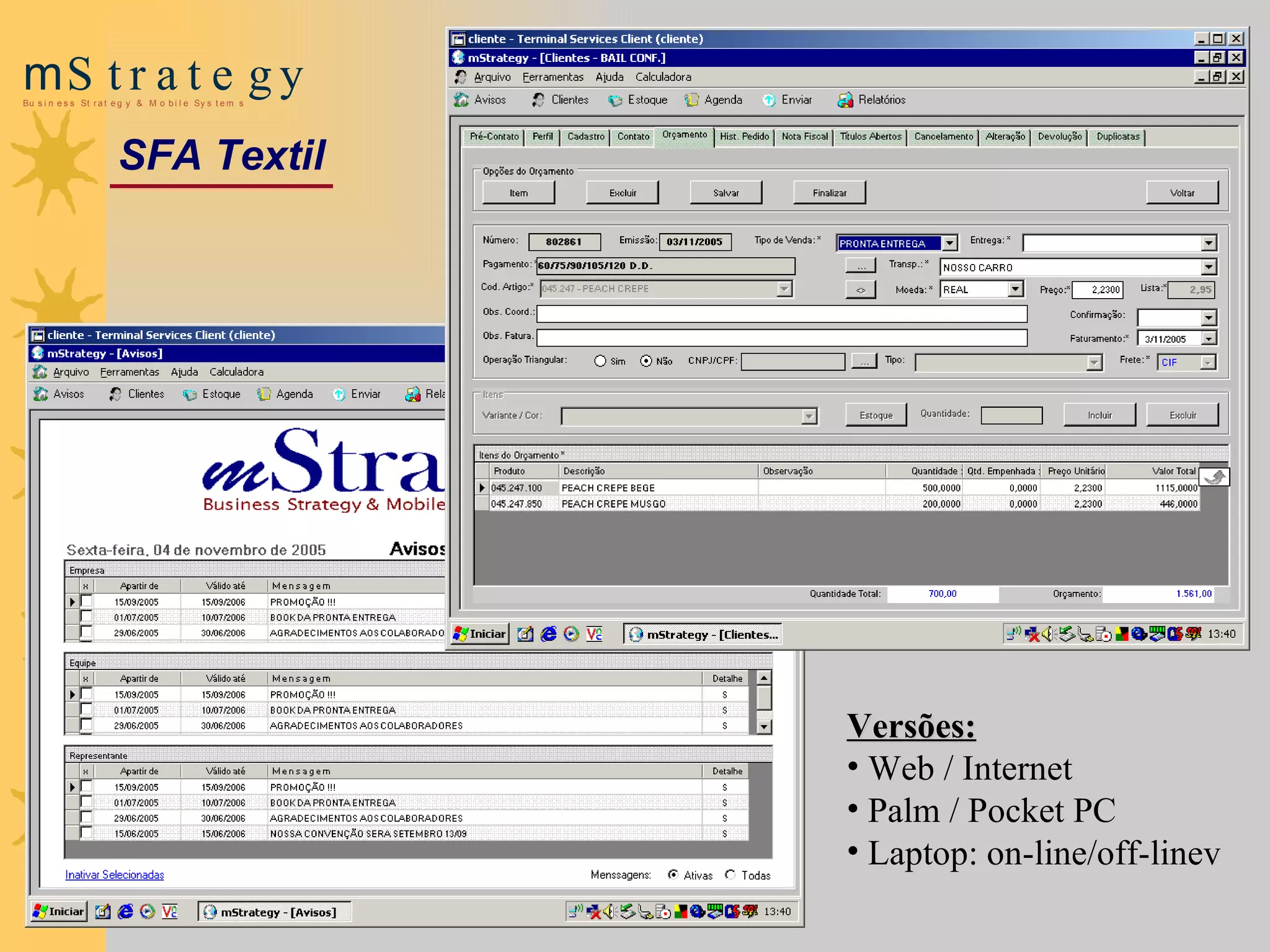Open the Entrega dropdown

(1208, 243)
